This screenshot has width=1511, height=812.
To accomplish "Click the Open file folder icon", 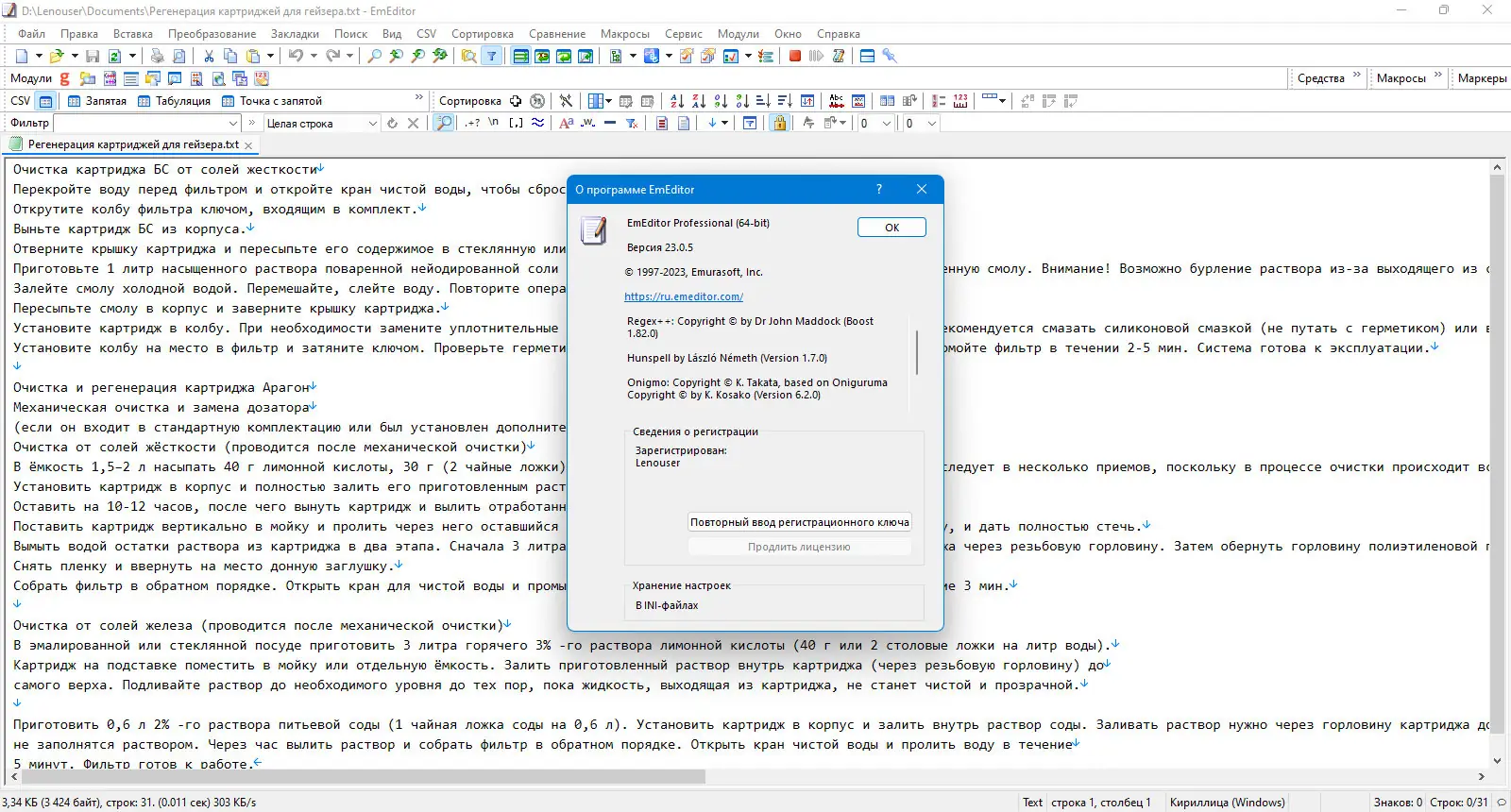I will [x=57, y=56].
